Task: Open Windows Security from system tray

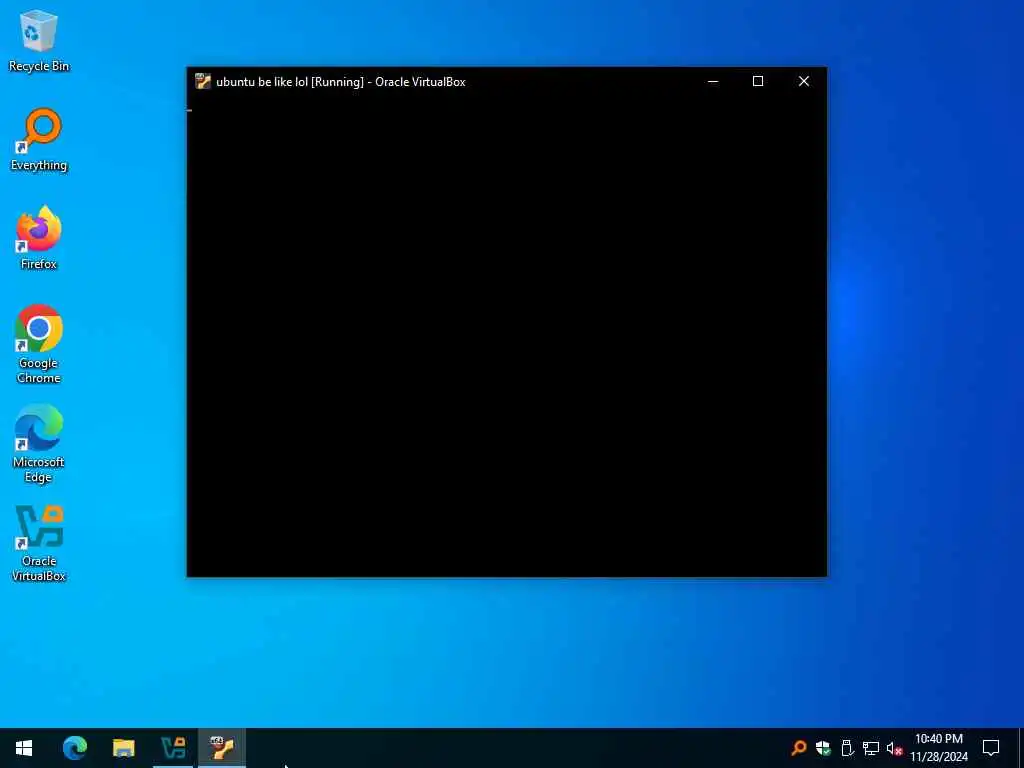Action: (x=823, y=748)
